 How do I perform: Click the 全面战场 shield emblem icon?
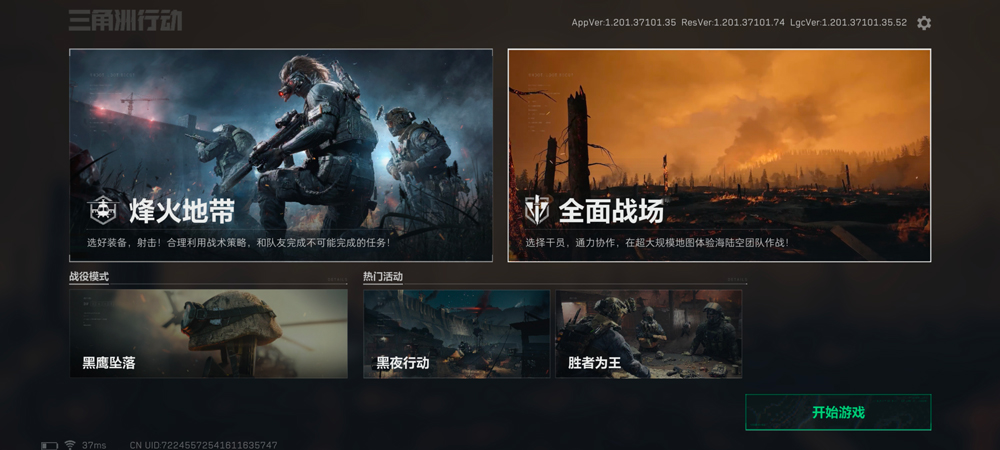click(537, 210)
